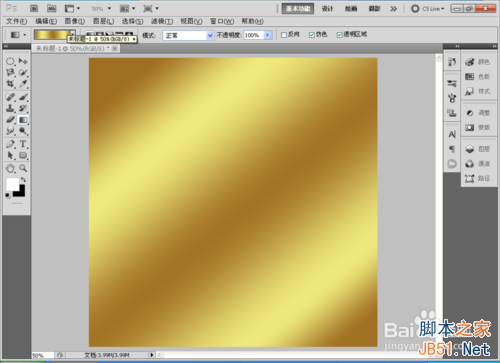Image resolution: width=500 pixels, height=363 pixels.
Task: Open the gradient picker dropdown arrow
Action: 72,33
